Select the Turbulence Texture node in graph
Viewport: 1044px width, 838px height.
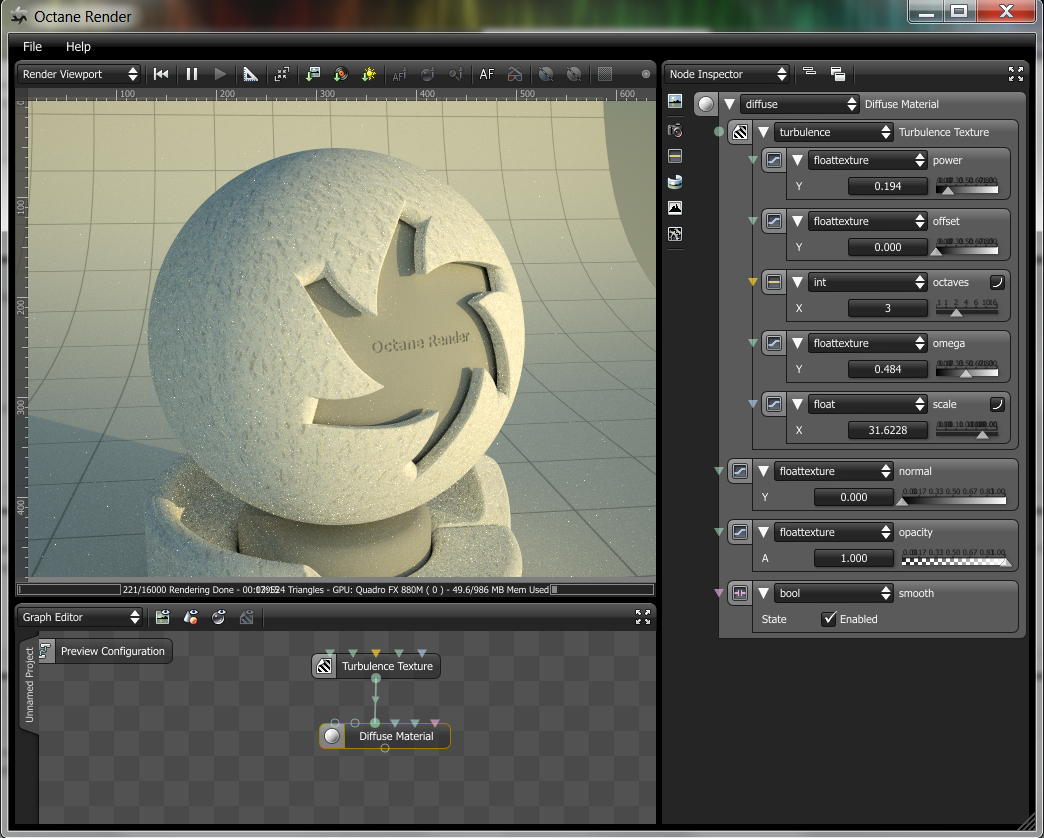[376, 666]
